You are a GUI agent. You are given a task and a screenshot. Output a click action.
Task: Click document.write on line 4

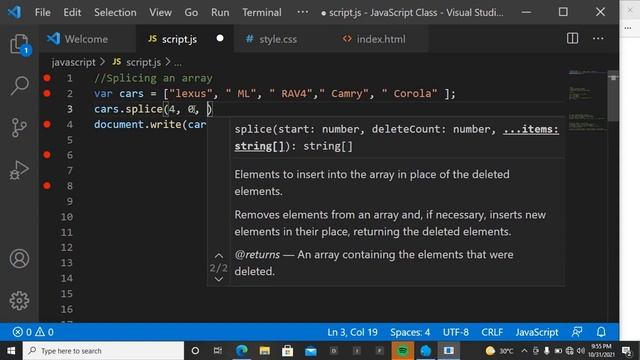pyautogui.click(x=138, y=124)
